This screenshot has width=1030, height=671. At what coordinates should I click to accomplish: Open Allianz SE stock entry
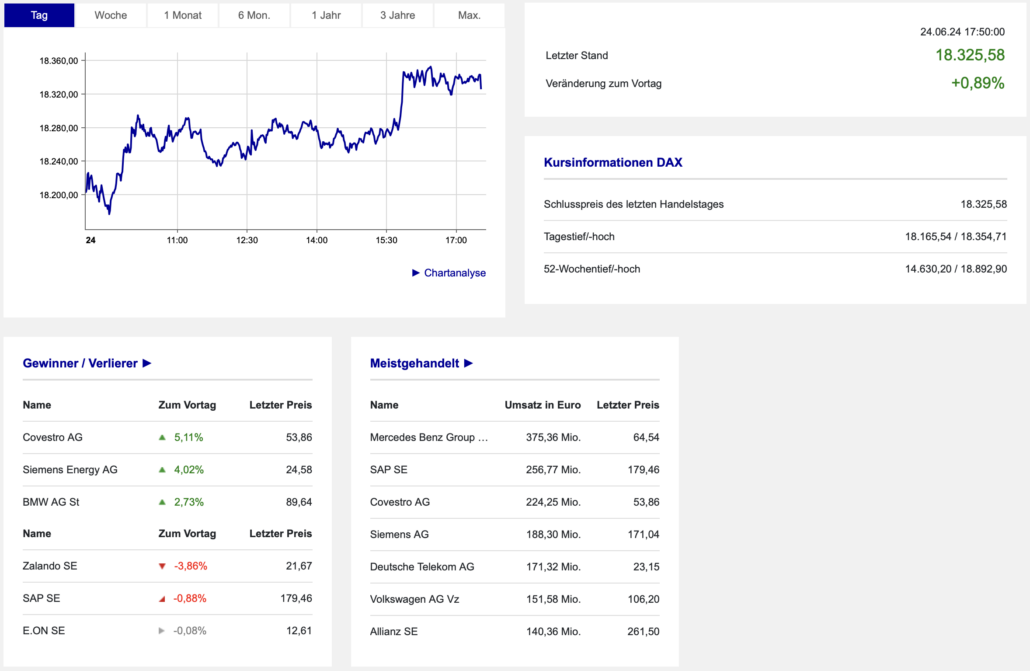pos(394,632)
